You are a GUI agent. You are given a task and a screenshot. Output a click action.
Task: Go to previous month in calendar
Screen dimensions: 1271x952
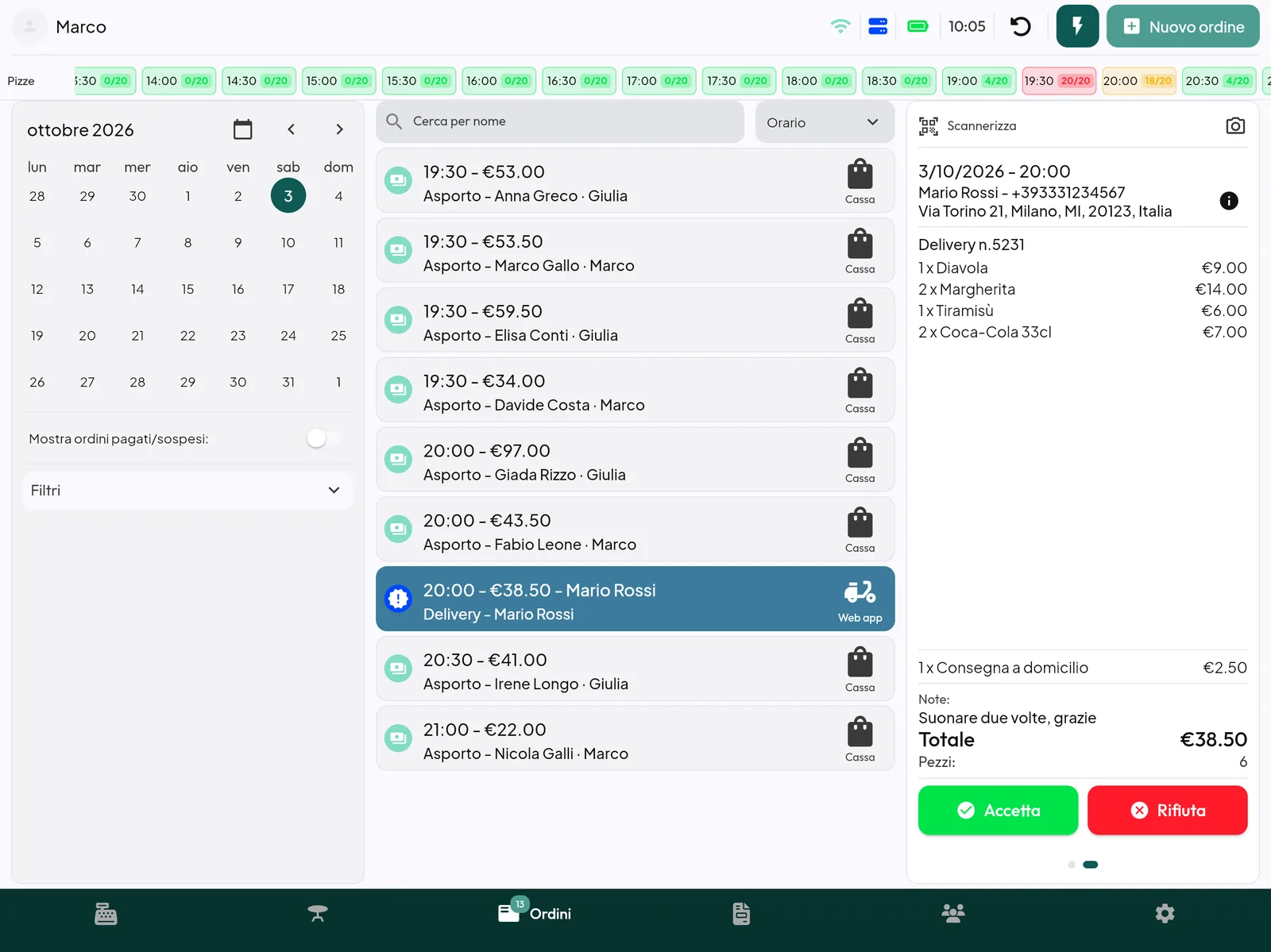pyautogui.click(x=292, y=129)
